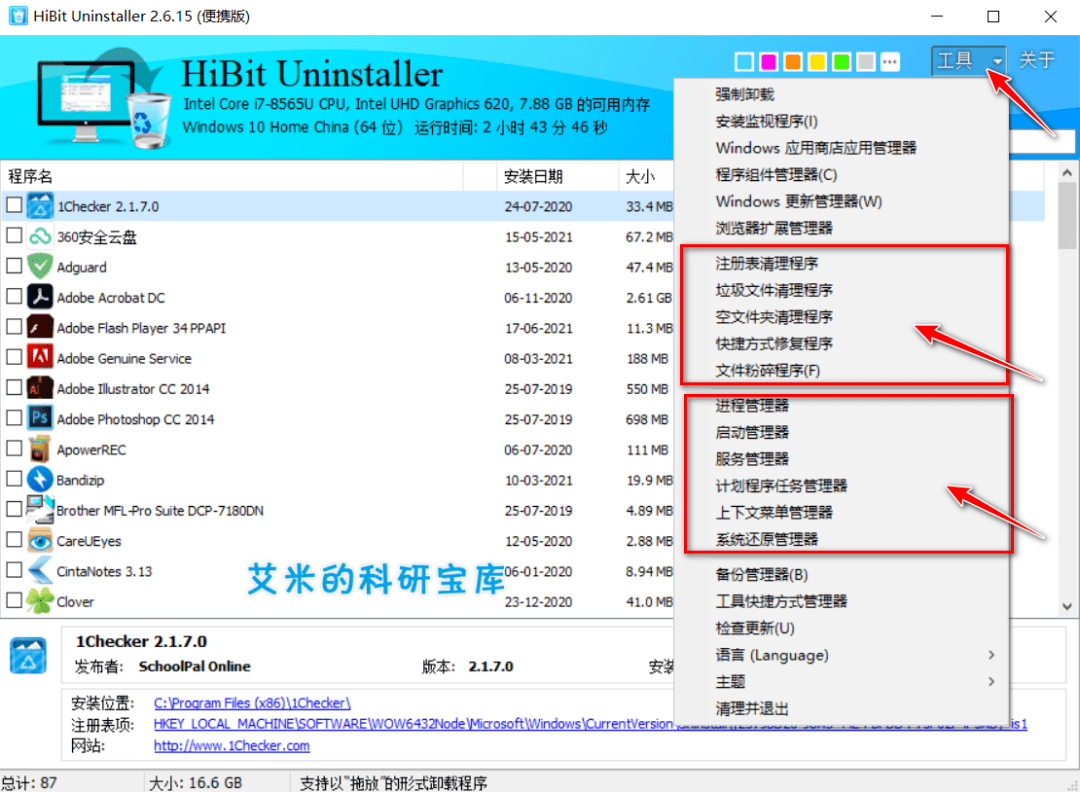The height and width of the screenshot is (792, 1080).
Task: Select 强制卸载 from the tools menu
Action: click(842, 94)
